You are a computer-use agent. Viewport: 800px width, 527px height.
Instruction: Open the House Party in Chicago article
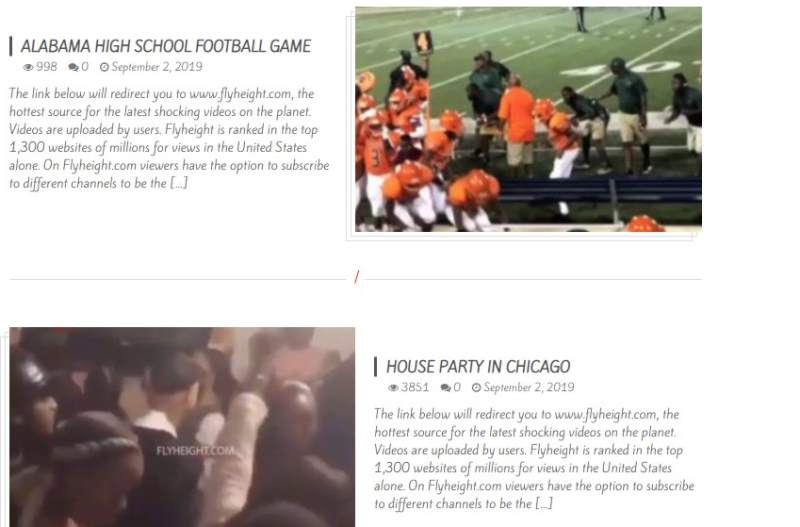pyautogui.click(x=478, y=367)
